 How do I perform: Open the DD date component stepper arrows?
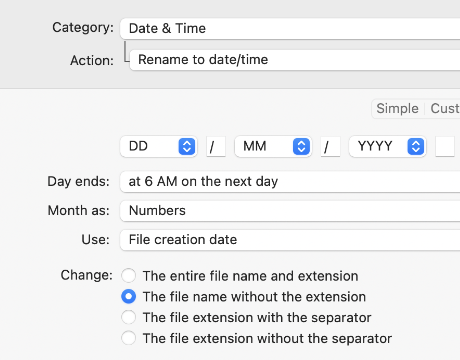point(187,146)
